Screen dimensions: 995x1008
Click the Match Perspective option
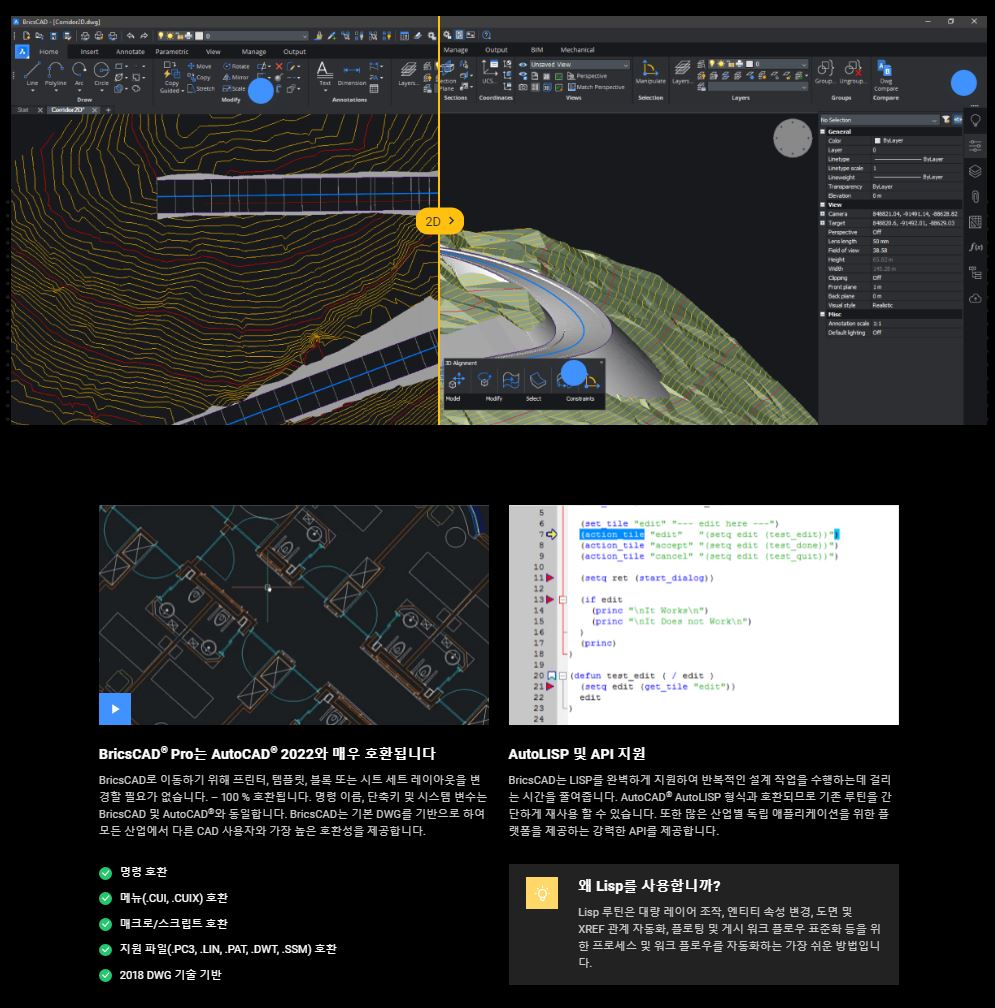coord(596,87)
